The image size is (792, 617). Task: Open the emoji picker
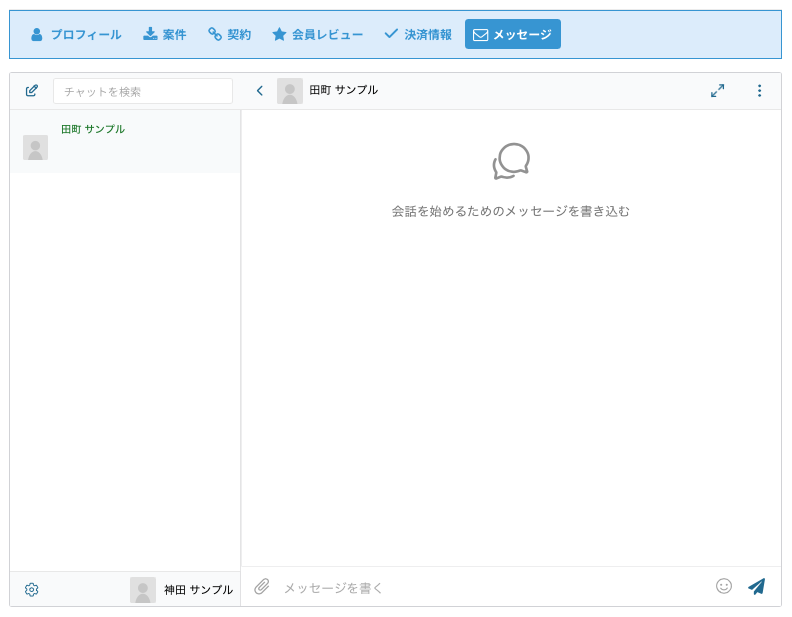coord(724,587)
